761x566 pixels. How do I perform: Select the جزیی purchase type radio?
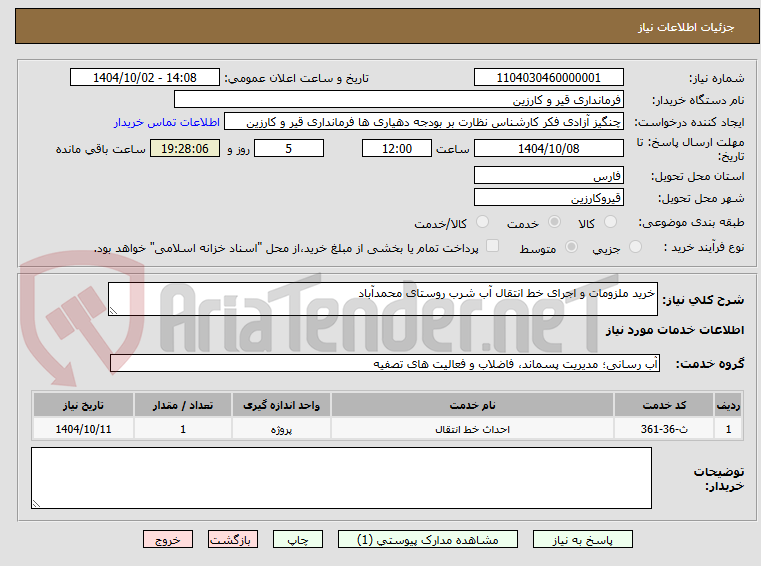pos(635,247)
